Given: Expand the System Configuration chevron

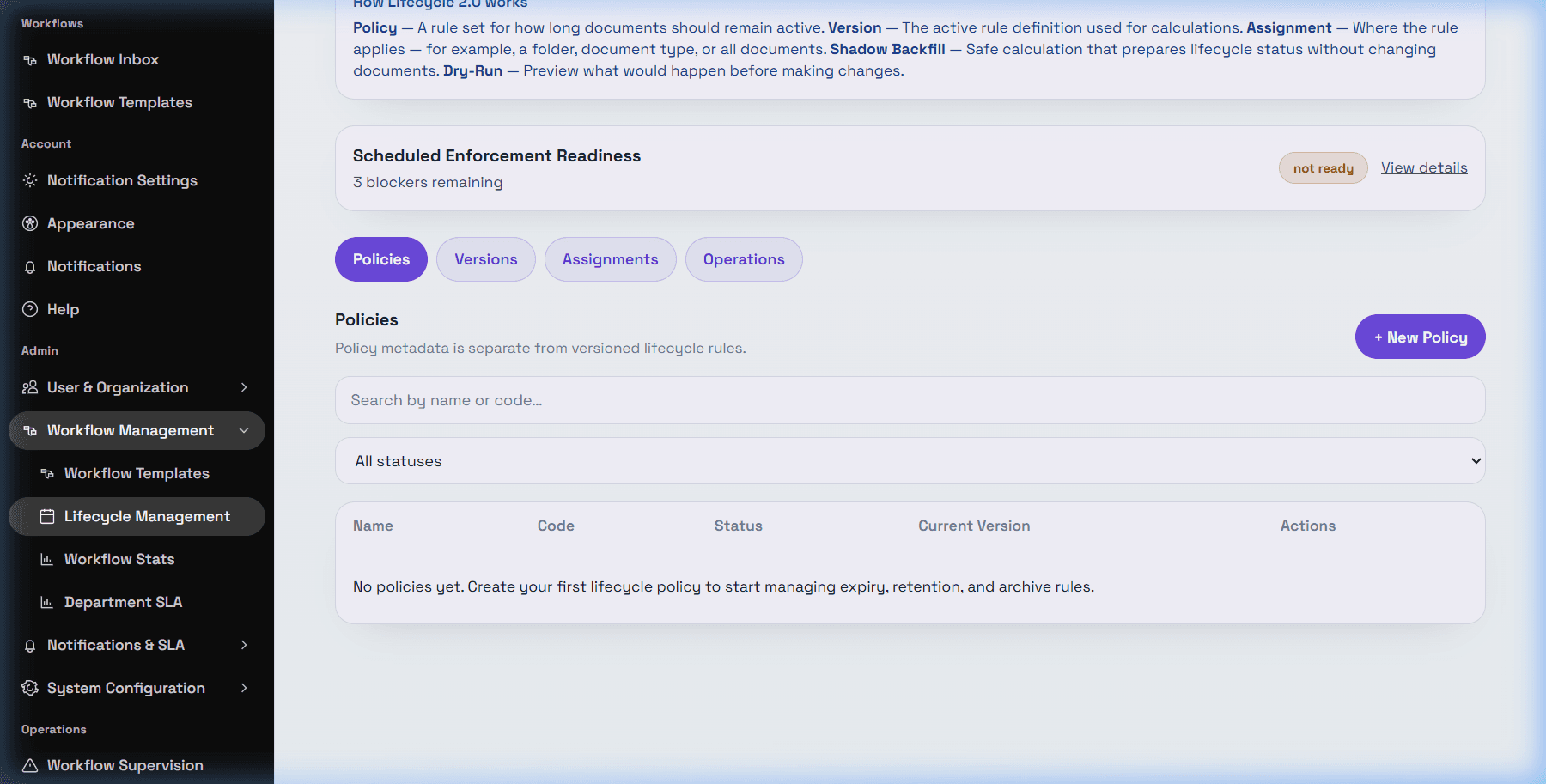Looking at the screenshot, I should tap(244, 688).
